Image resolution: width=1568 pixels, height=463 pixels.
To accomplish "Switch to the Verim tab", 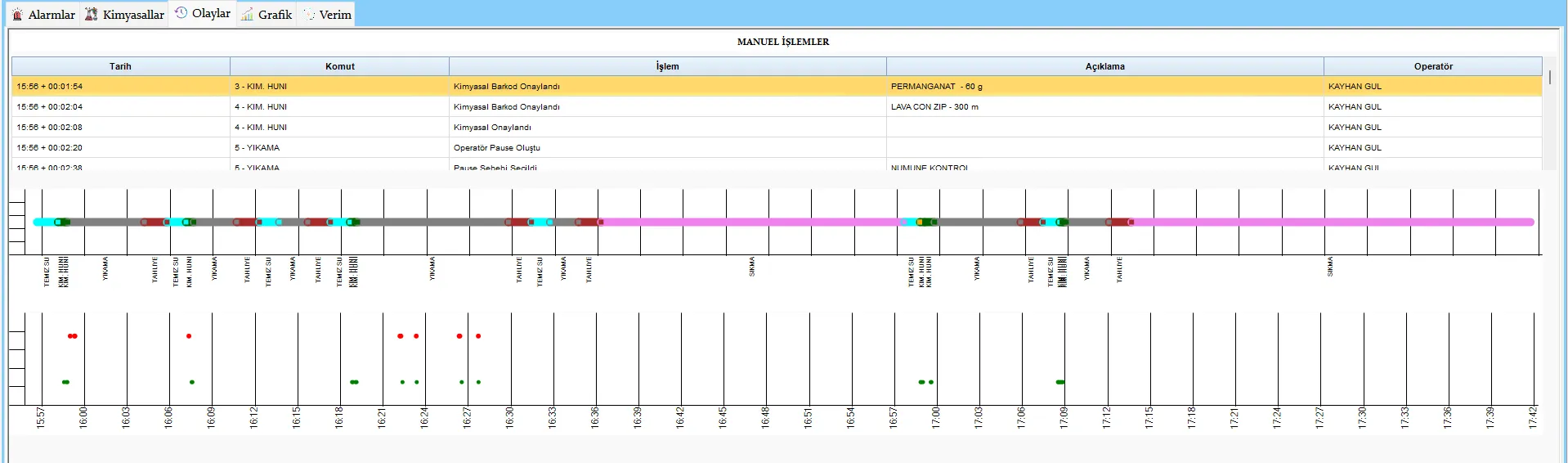I will (x=334, y=15).
